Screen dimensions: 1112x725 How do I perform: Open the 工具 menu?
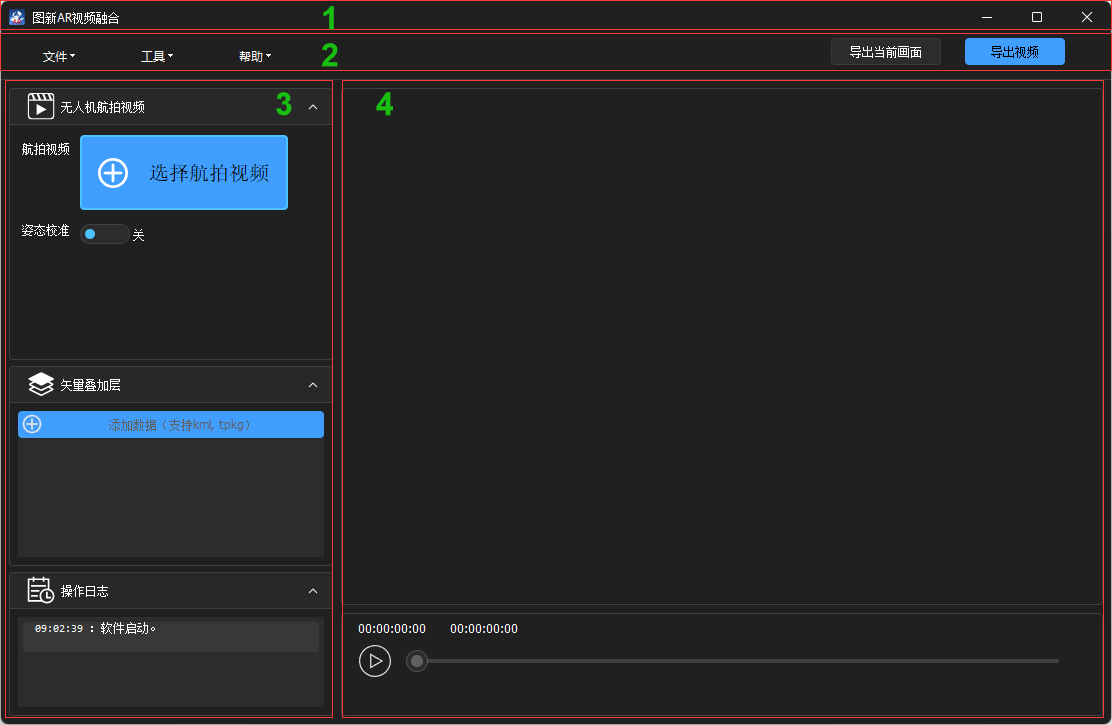[x=156, y=57]
